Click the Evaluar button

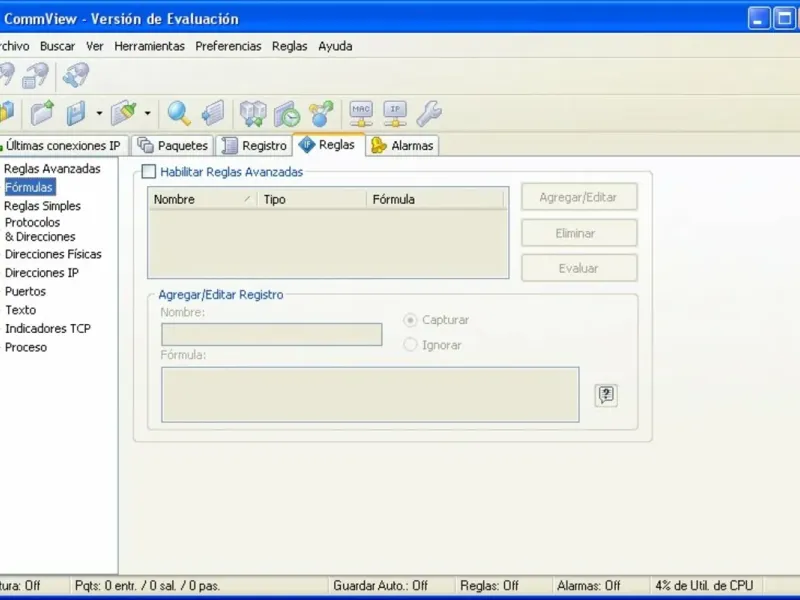tap(579, 268)
